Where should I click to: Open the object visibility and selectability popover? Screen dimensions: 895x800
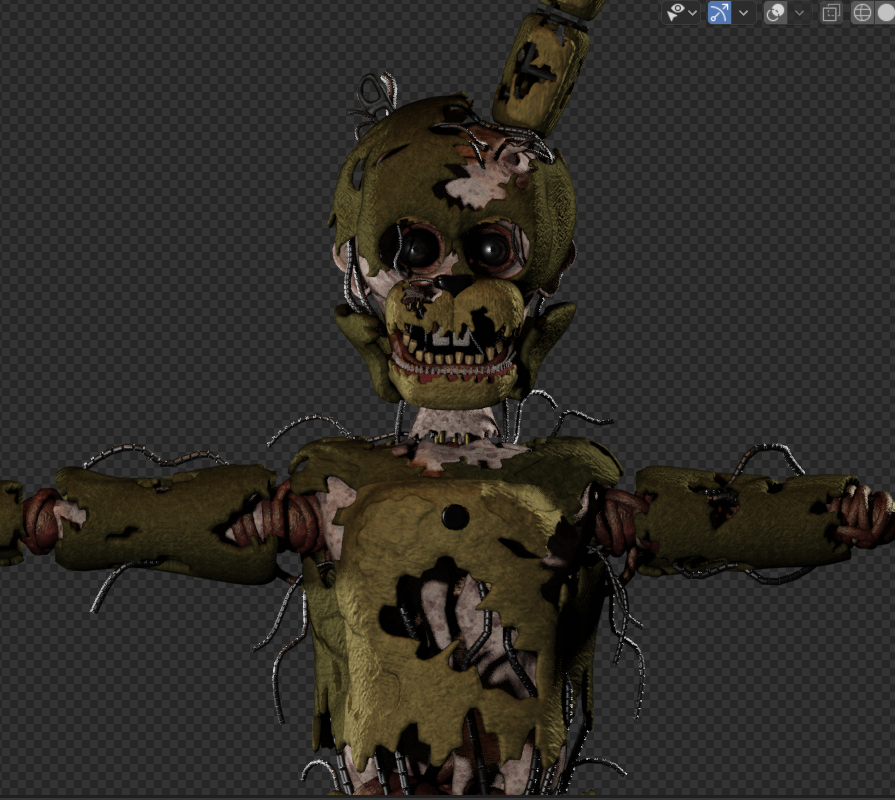point(681,13)
